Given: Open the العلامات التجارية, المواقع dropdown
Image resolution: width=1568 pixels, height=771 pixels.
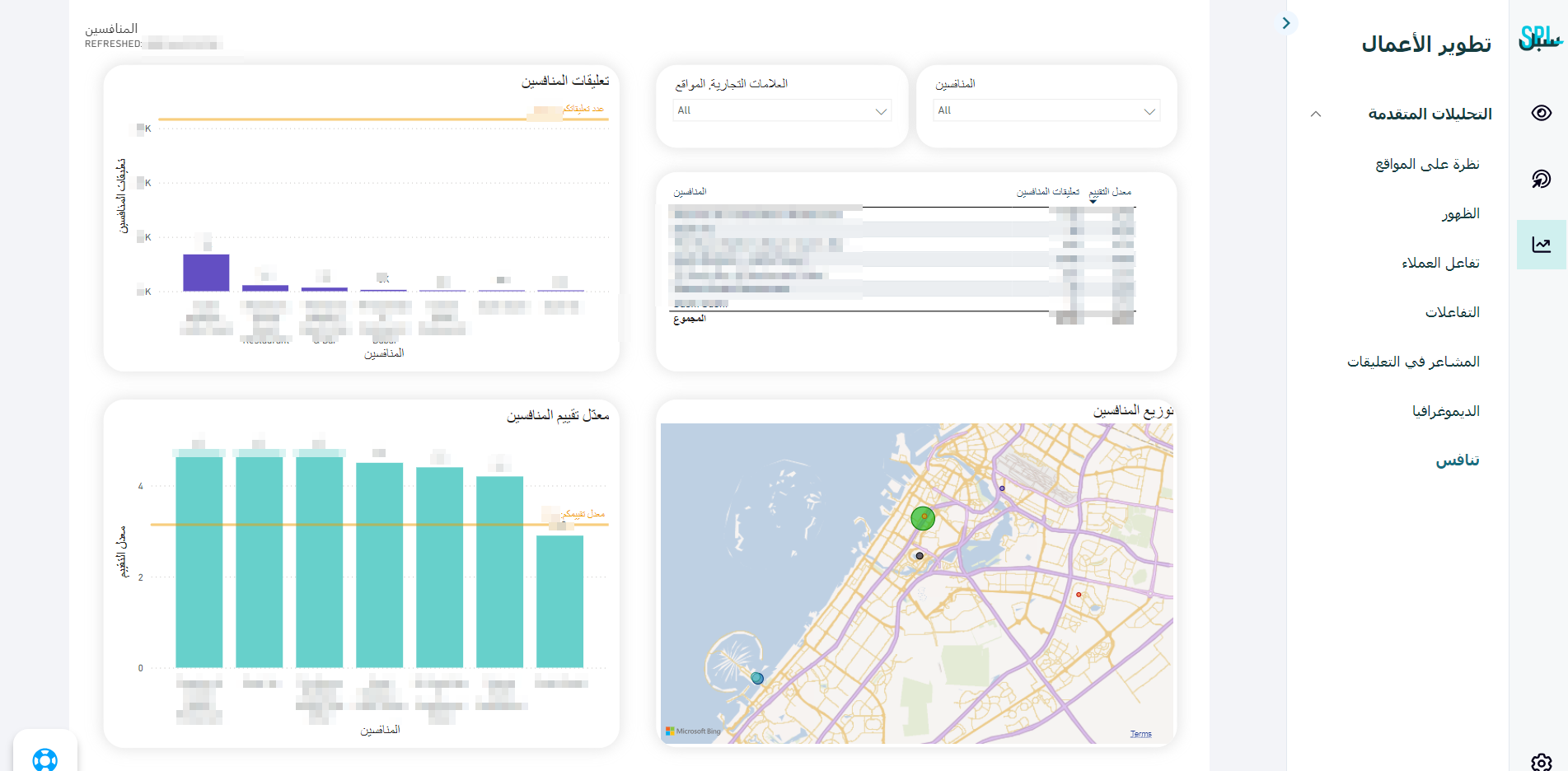Looking at the screenshot, I should click(x=781, y=110).
